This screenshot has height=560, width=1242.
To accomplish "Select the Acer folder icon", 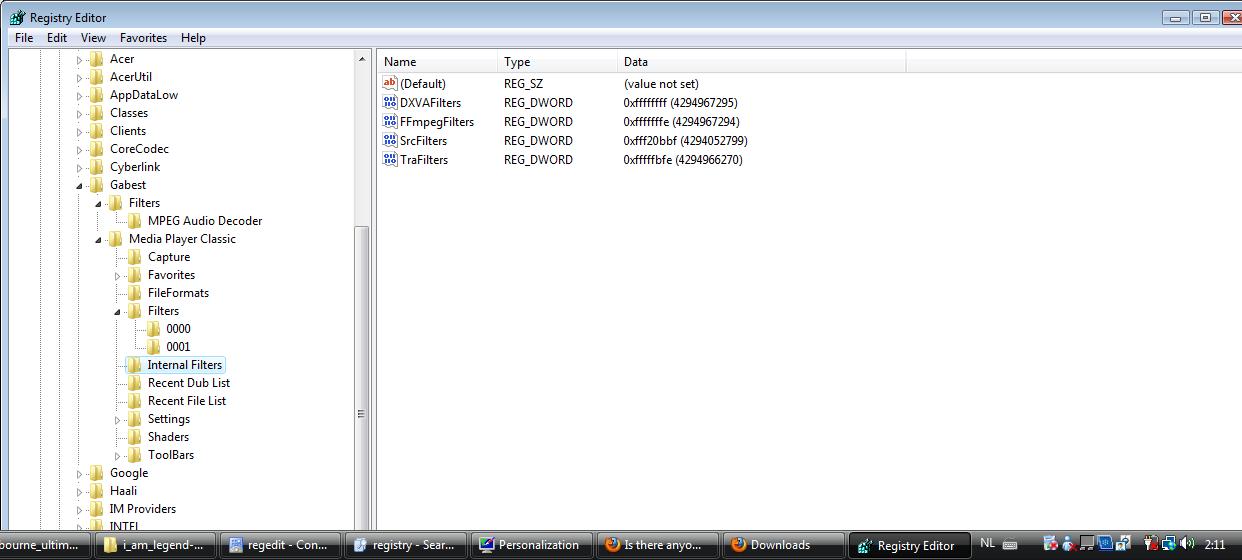I will 96,59.
